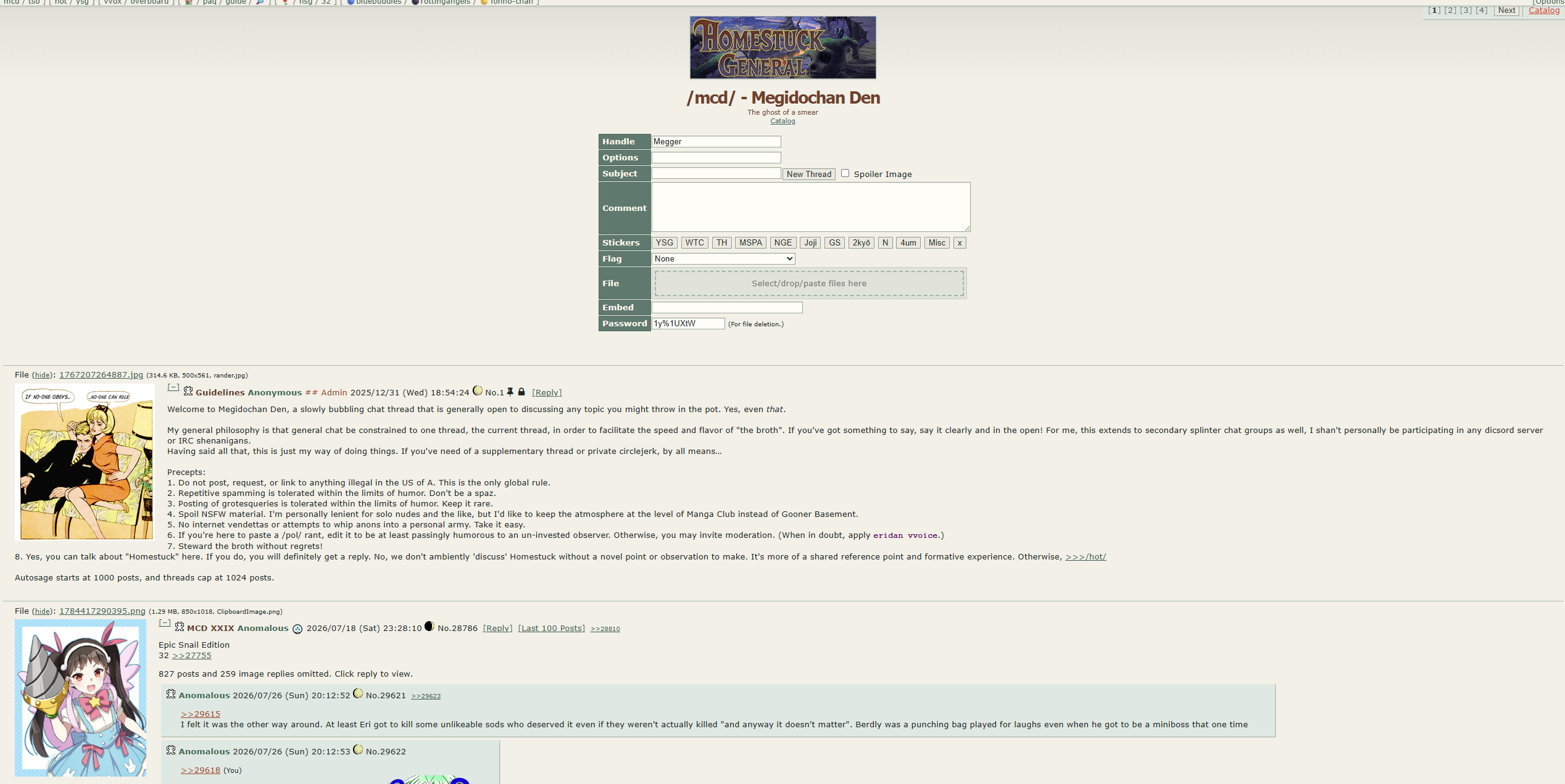
Task: Submit with the New Thread button
Action: [809, 174]
